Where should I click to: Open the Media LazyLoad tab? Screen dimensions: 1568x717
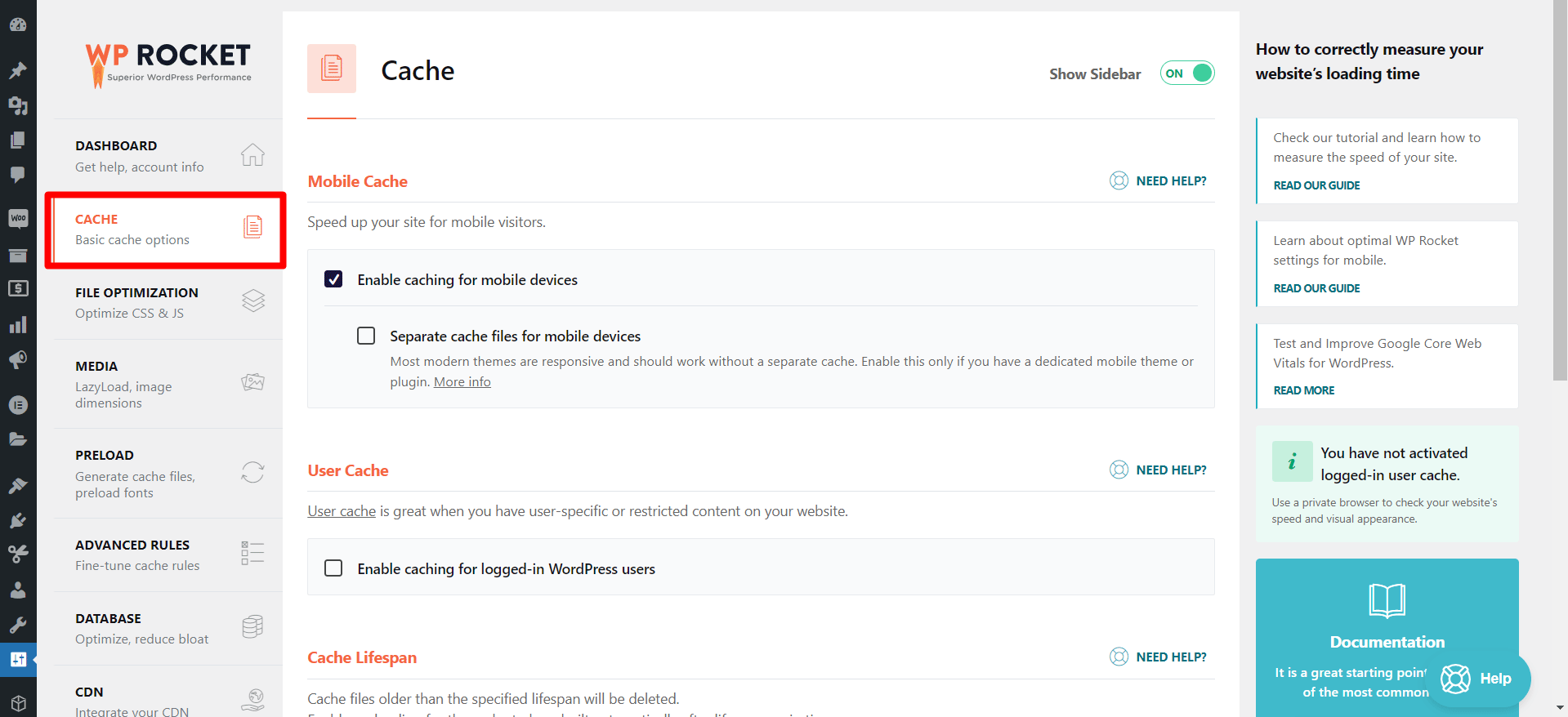[x=168, y=384]
